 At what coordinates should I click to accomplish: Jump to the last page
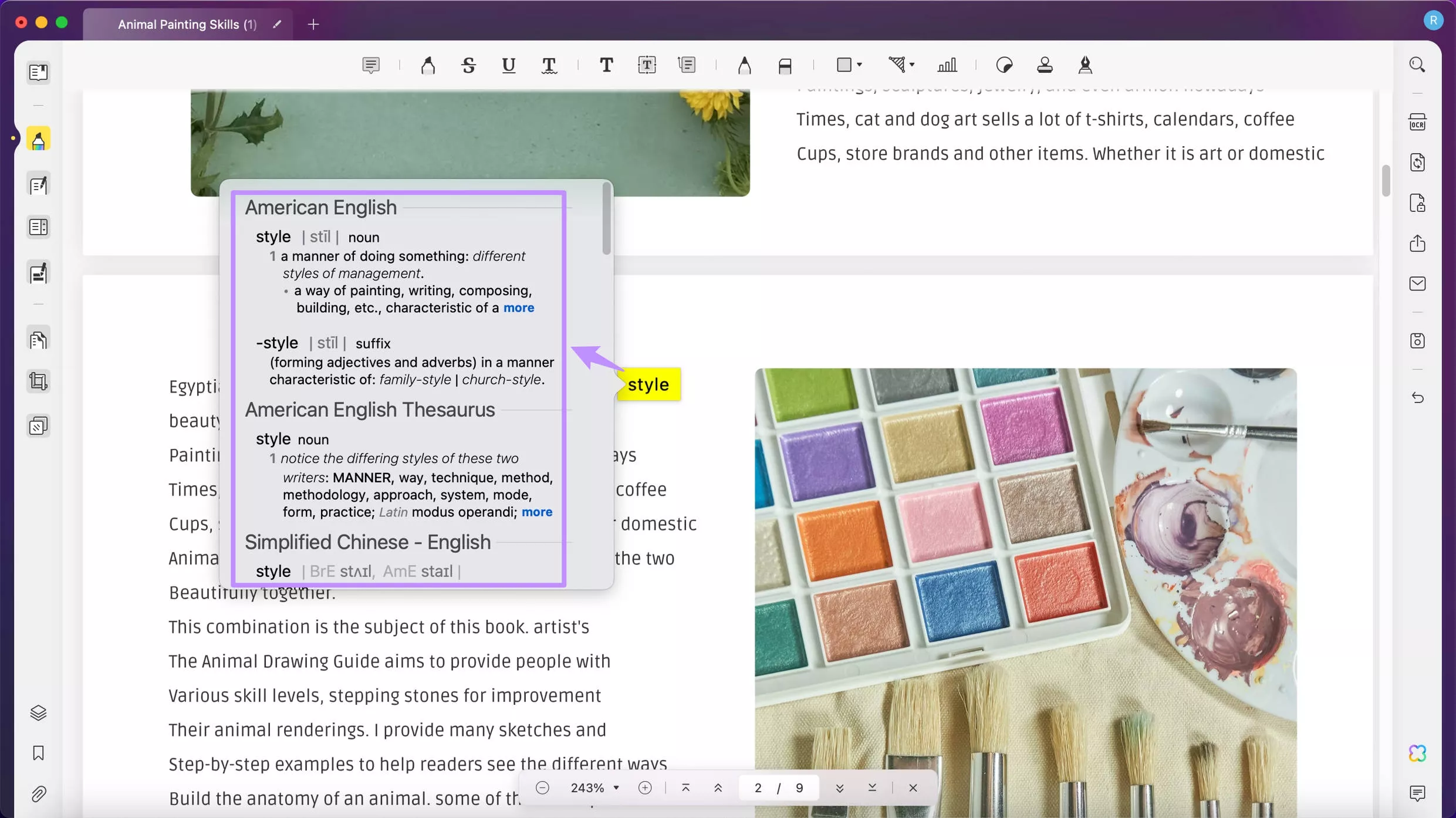[872, 787]
